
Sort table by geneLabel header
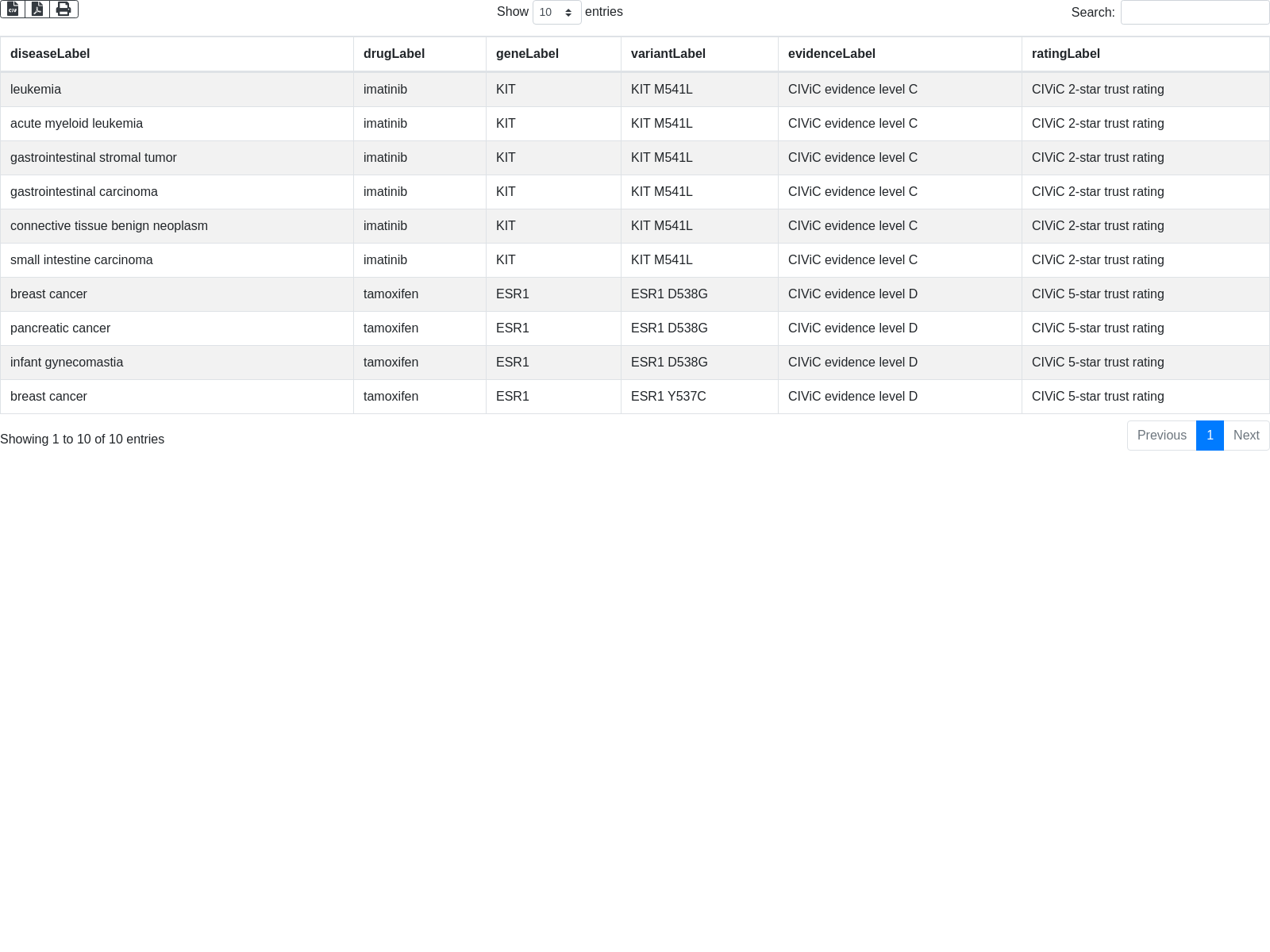[x=527, y=54]
